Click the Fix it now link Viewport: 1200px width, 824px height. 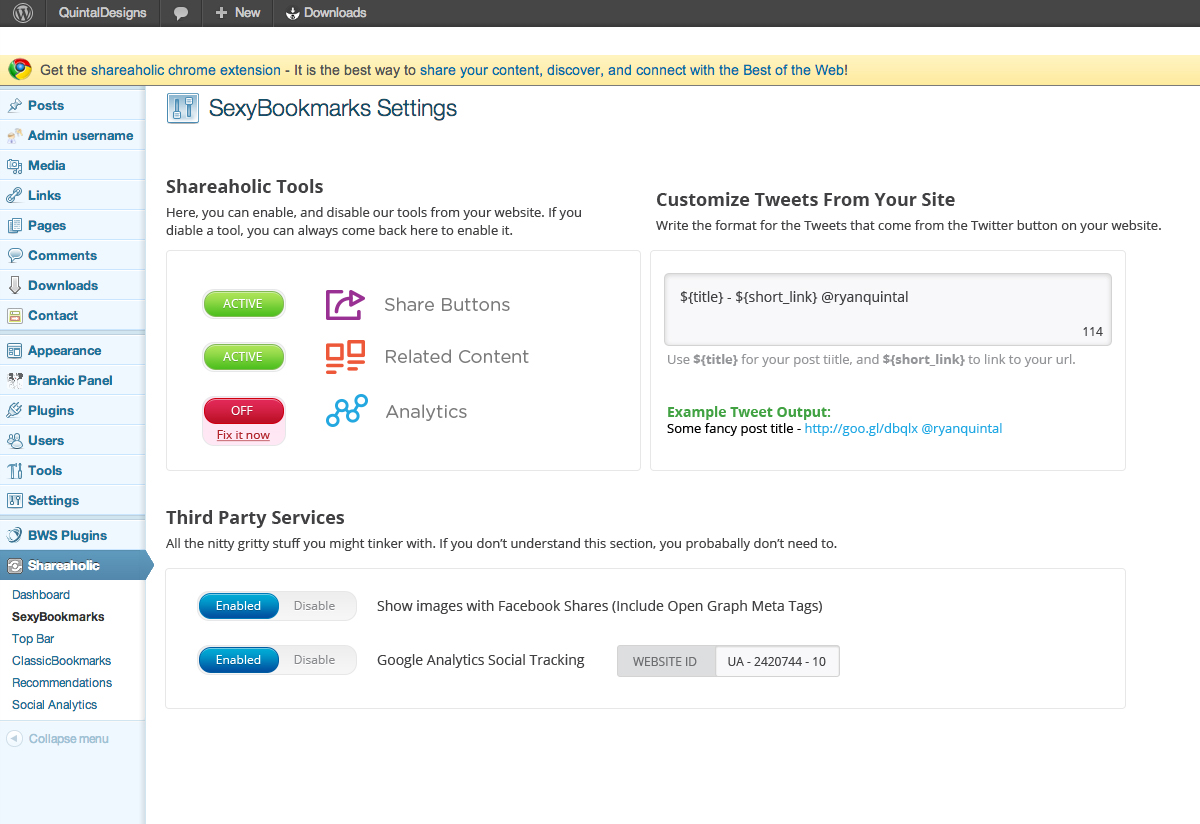pyautogui.click(x=244, y=435)
